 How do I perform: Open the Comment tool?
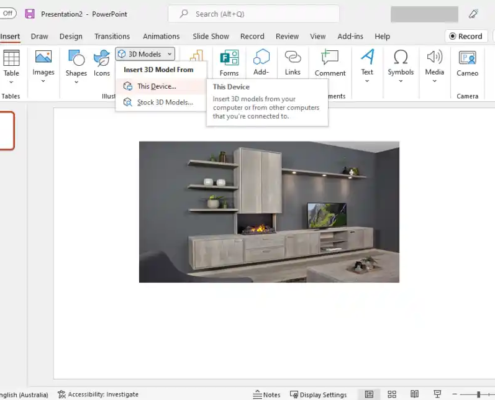pos(330,63)
